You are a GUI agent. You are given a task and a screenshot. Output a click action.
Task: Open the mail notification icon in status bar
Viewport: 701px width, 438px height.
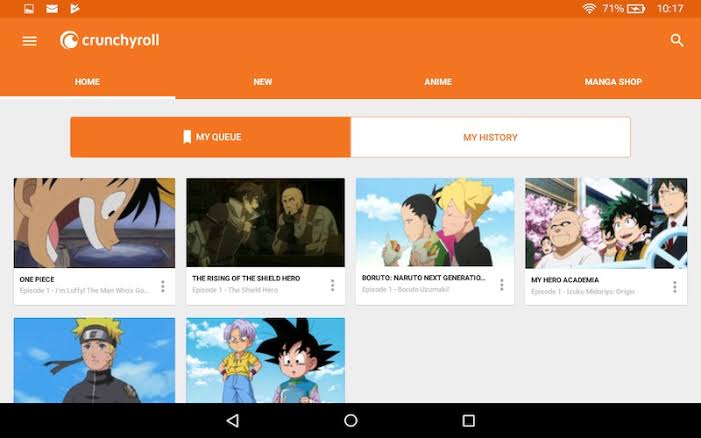click(52, 8)
